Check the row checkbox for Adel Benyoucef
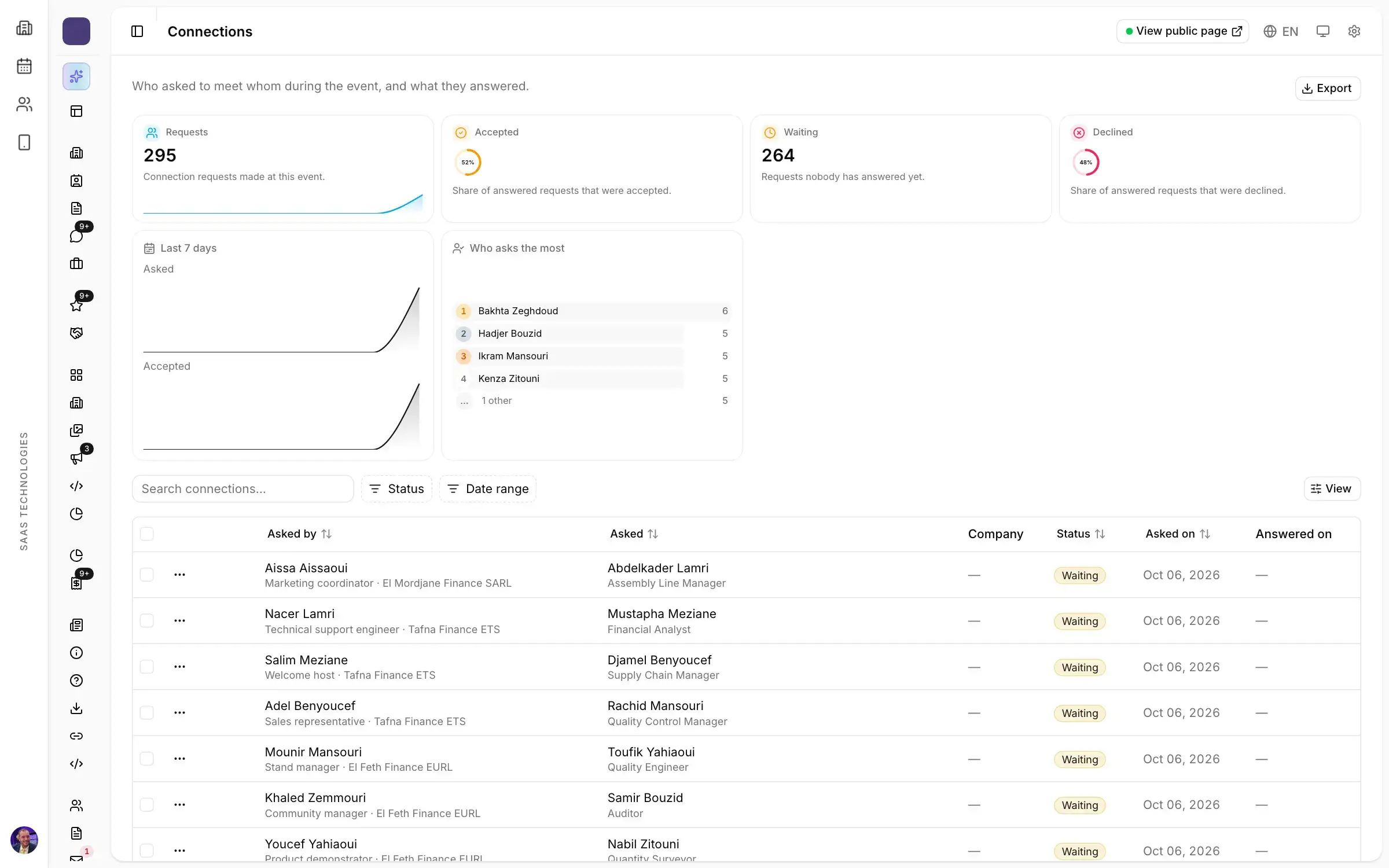 pyautogui.click(x=147, y=712)
